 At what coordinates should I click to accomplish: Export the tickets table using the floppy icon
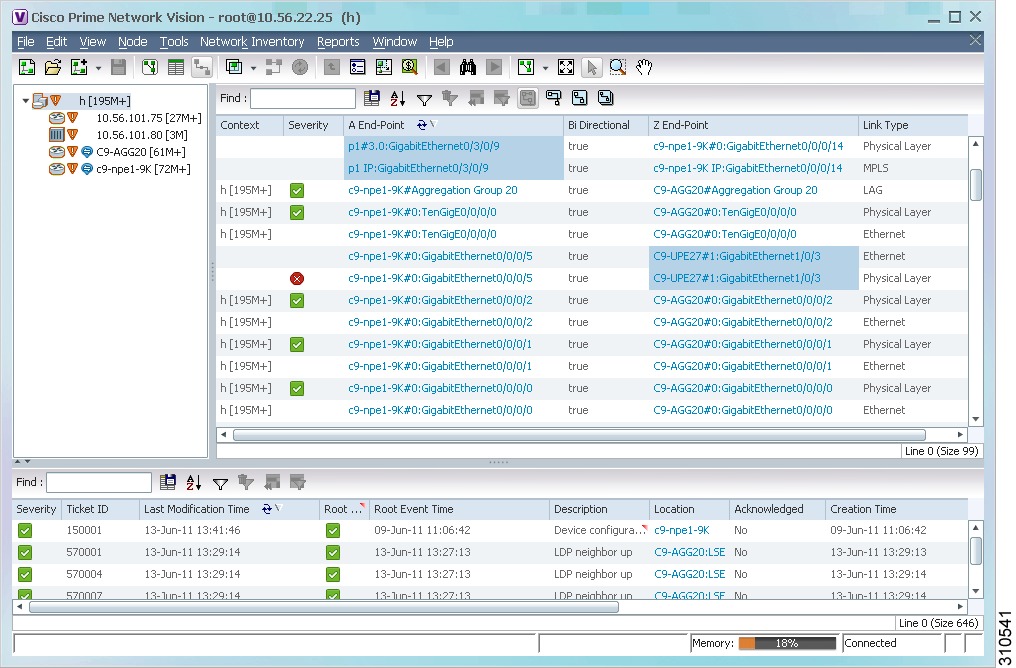[168, 481]
